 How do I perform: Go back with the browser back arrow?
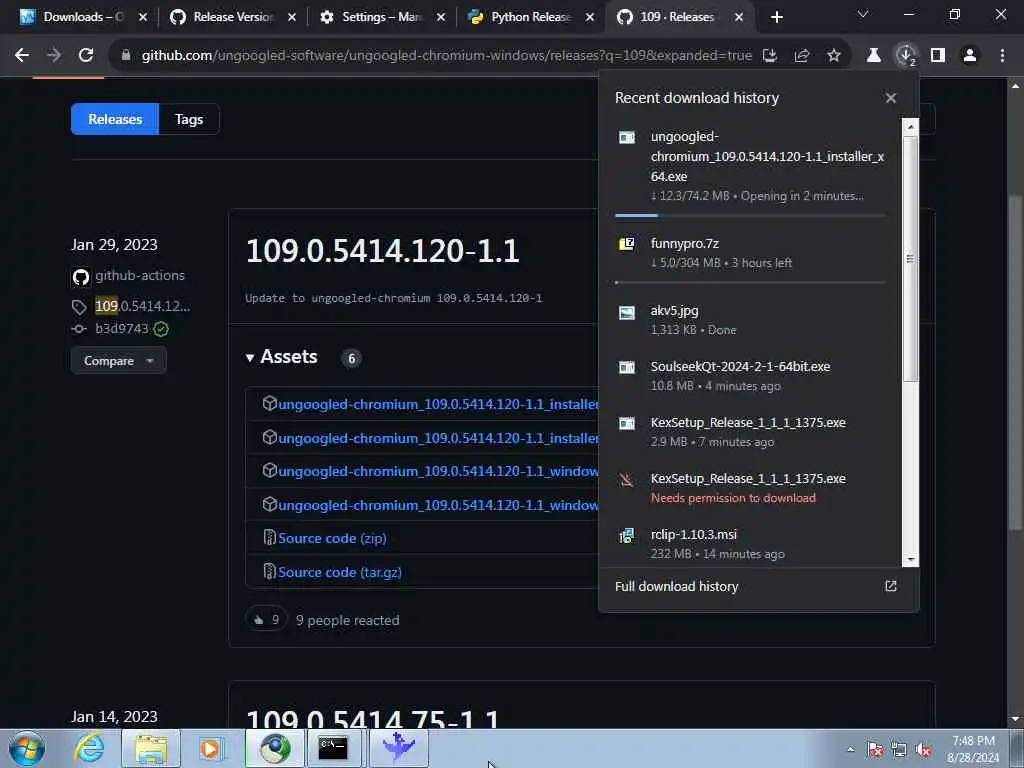click(x=22, y=56)
